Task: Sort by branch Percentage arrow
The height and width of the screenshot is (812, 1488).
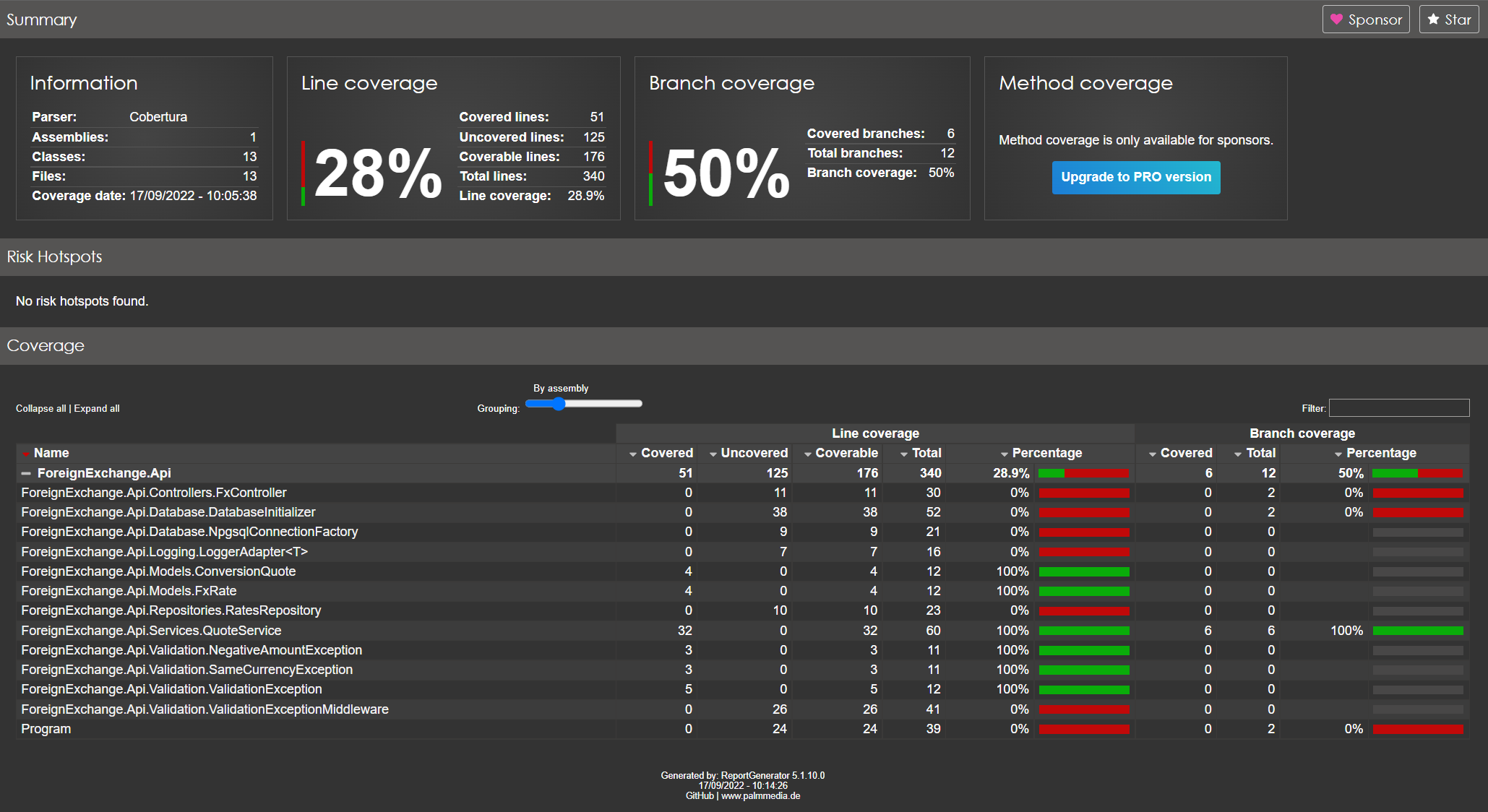Action: tap(1338, 454)
